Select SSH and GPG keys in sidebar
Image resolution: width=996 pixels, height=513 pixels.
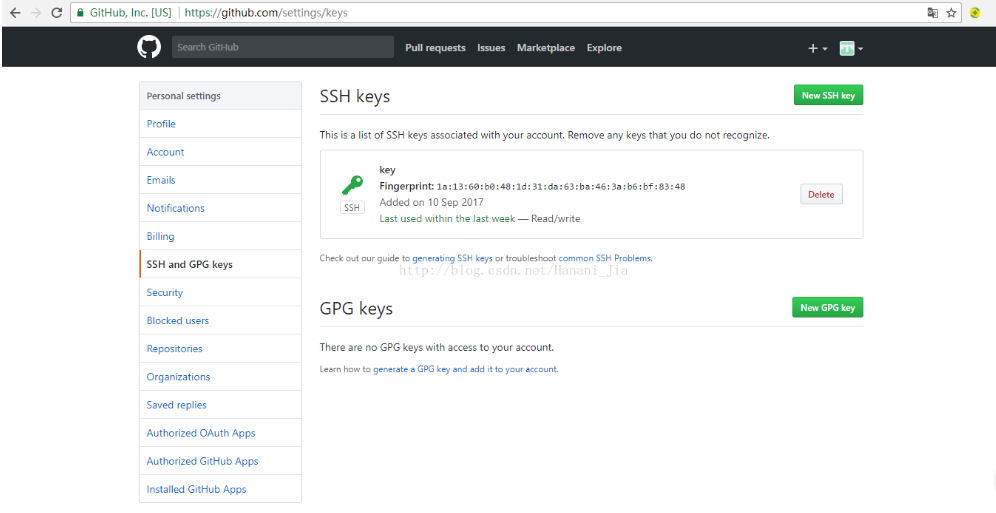point(220,264)
